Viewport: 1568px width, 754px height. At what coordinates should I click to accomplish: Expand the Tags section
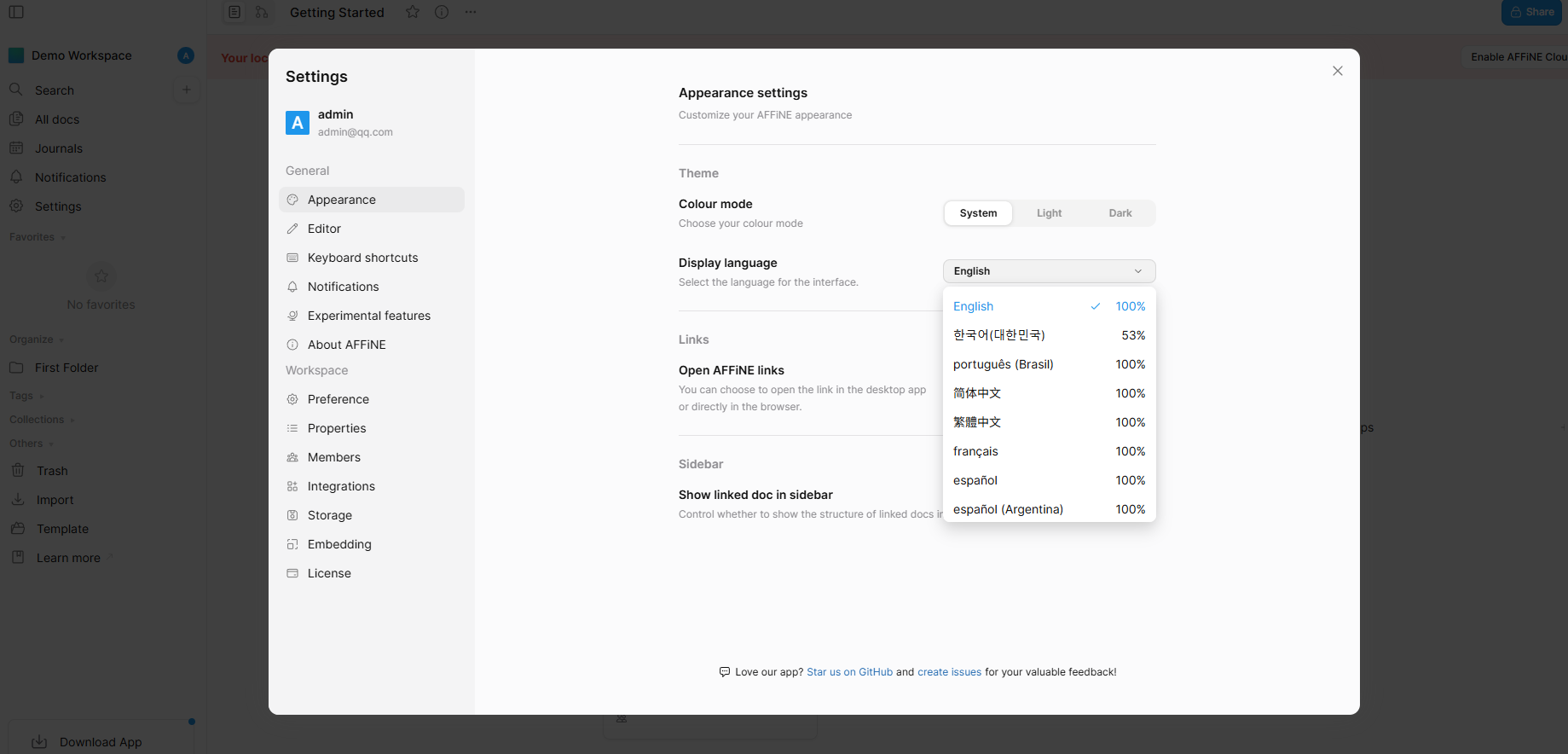tap(26, 396)
